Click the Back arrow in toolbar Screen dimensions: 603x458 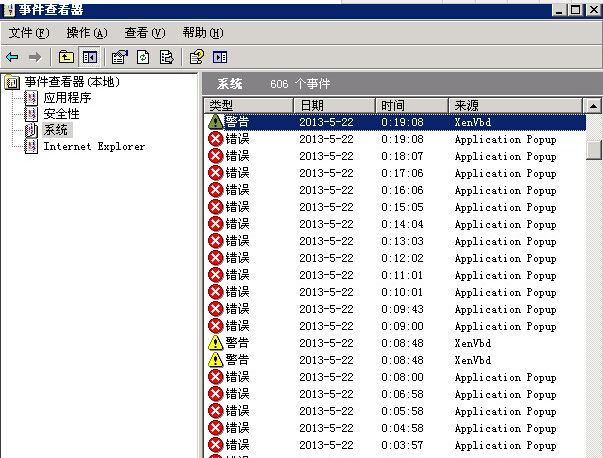(12, 57)
